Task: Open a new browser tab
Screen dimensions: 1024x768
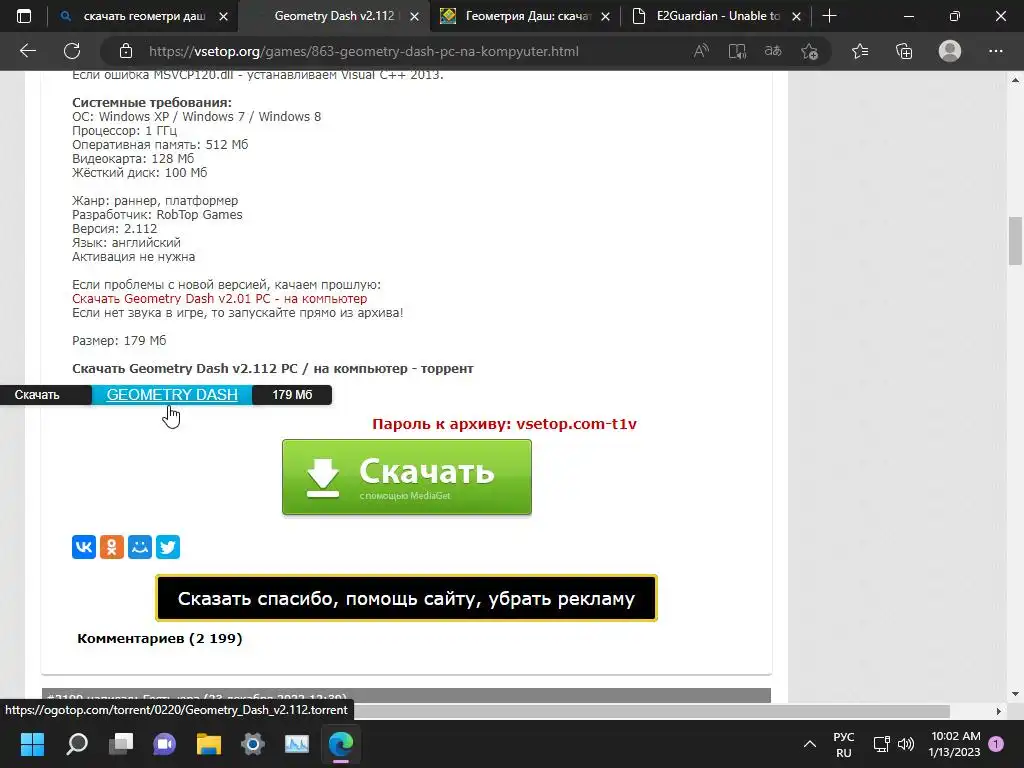Action: (829, 16)
